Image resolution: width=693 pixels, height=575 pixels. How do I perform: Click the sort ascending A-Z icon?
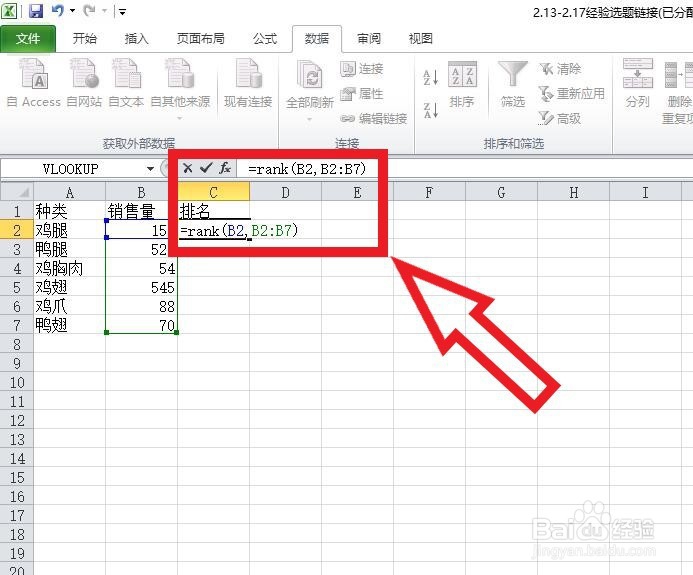tap(430, 77)
